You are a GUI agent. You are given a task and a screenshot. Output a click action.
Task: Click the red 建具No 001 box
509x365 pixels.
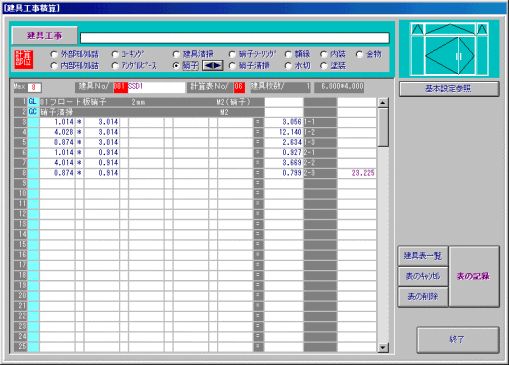[120, 87]
